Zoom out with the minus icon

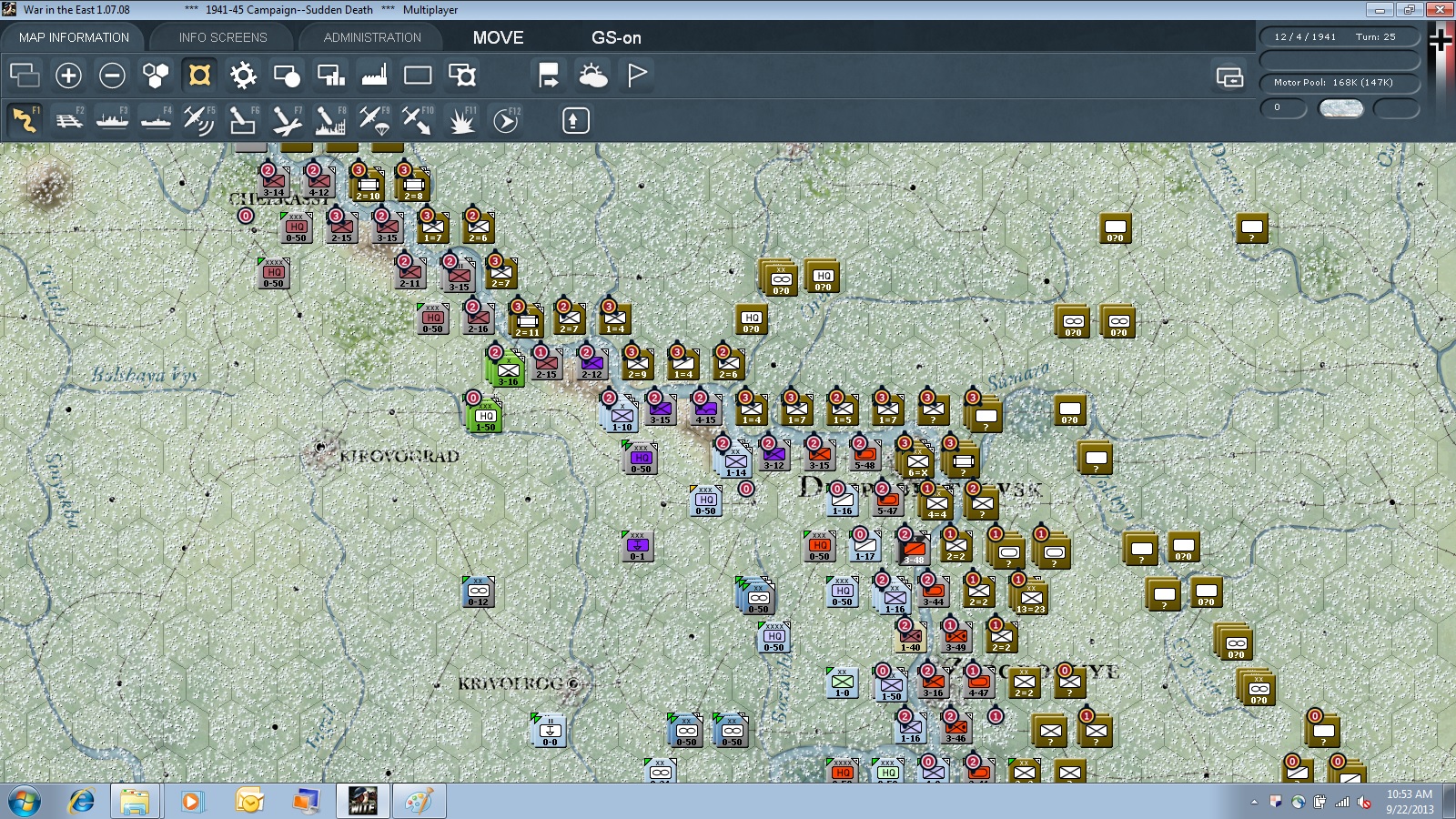(112, 76)
